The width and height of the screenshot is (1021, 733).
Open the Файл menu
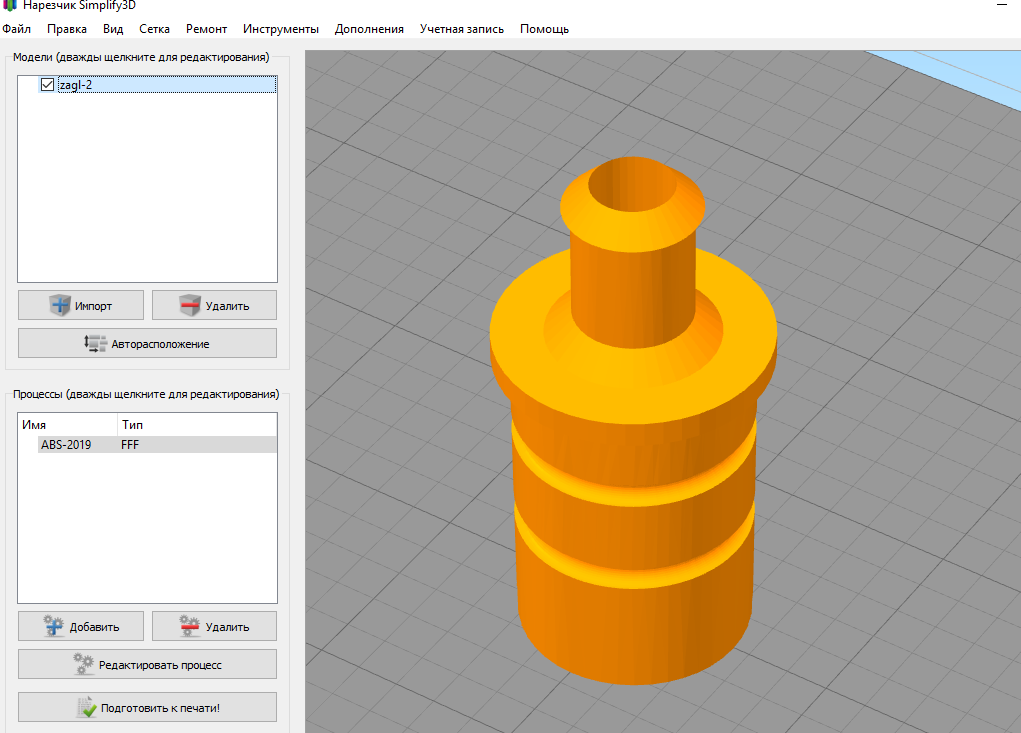coord(17,29)
